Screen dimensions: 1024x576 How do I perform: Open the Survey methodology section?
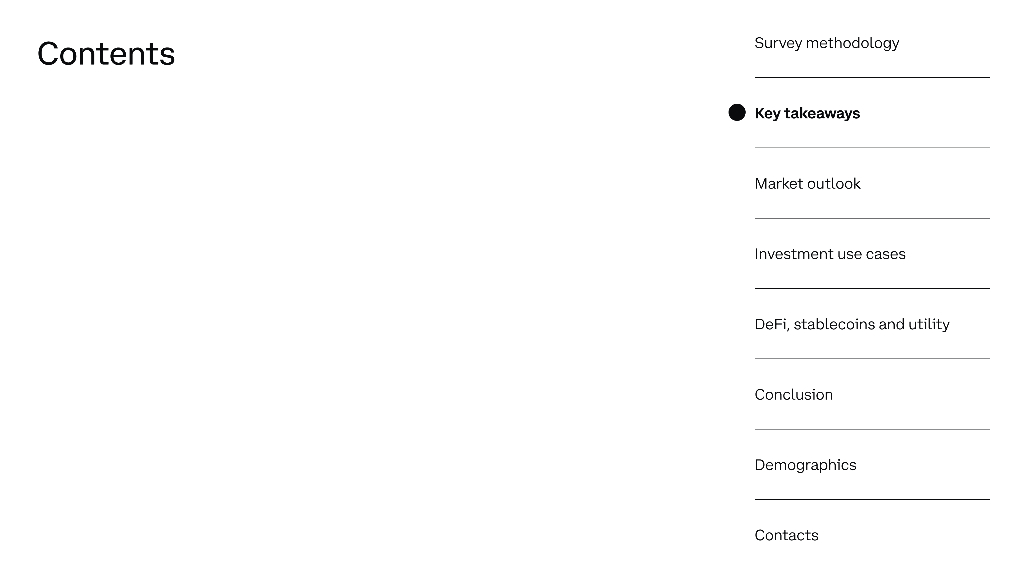pos(826,43)
